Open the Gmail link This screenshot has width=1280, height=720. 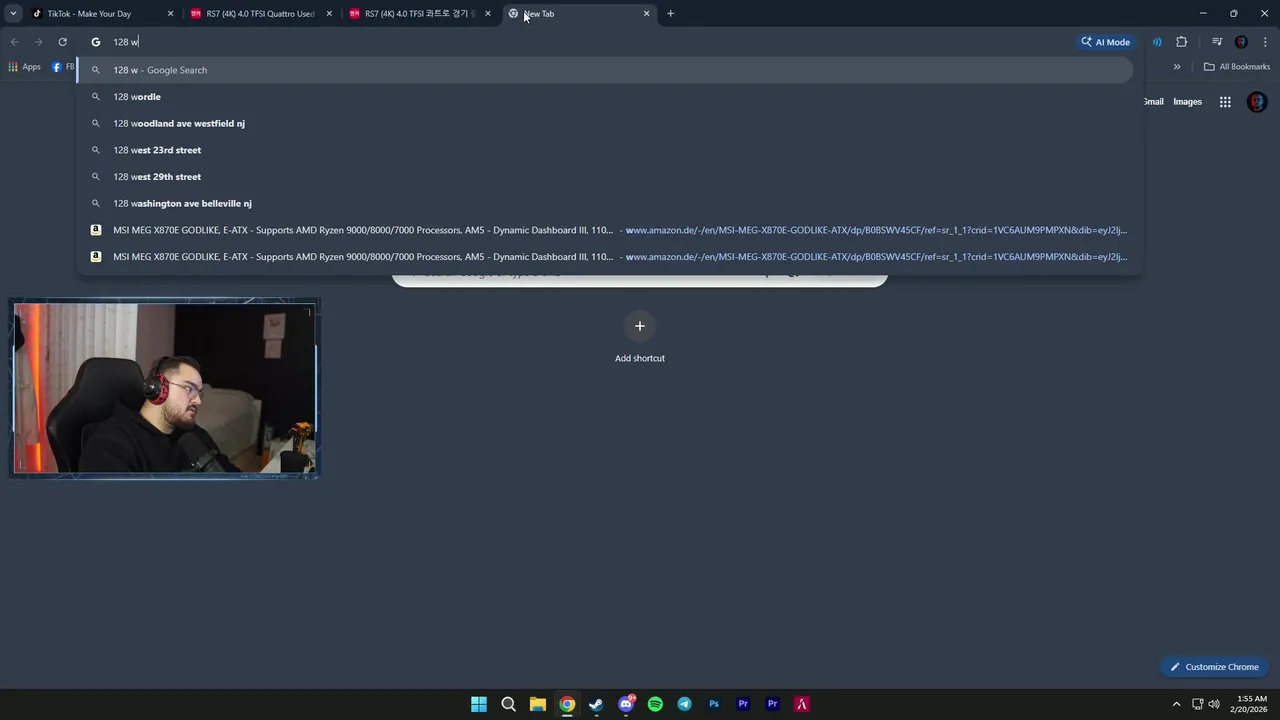(1153, 102)
